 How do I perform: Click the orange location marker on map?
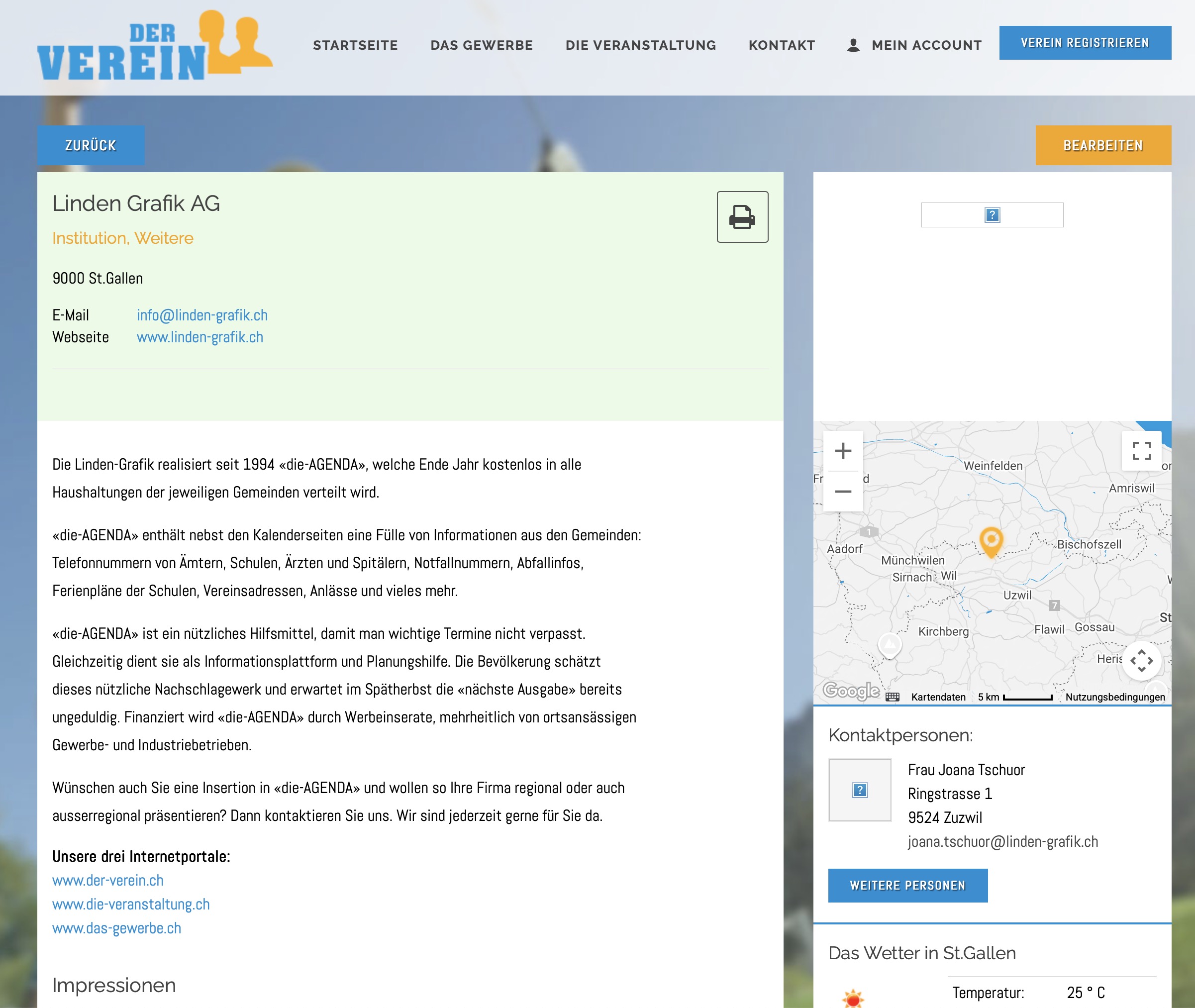pos(991,542)
